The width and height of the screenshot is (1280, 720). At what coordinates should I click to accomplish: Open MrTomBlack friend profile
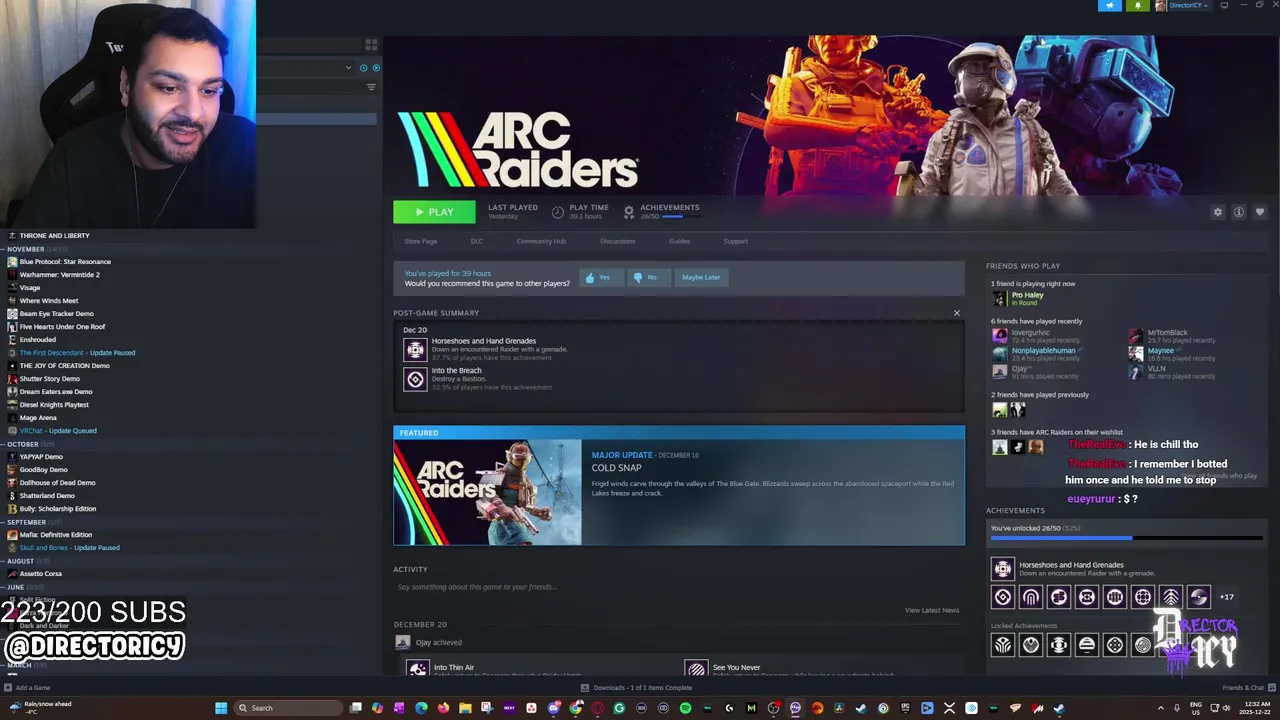[1167, 332]
